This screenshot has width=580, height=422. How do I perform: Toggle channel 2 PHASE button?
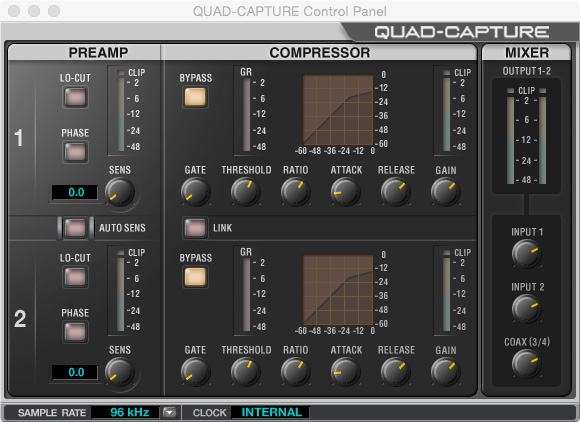[75, 332]
